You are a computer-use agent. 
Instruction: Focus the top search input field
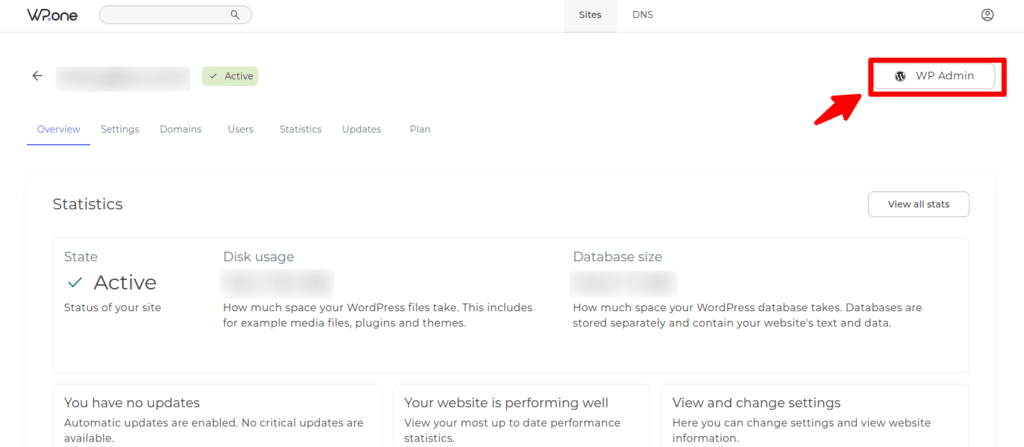click(x=165, y=15)
